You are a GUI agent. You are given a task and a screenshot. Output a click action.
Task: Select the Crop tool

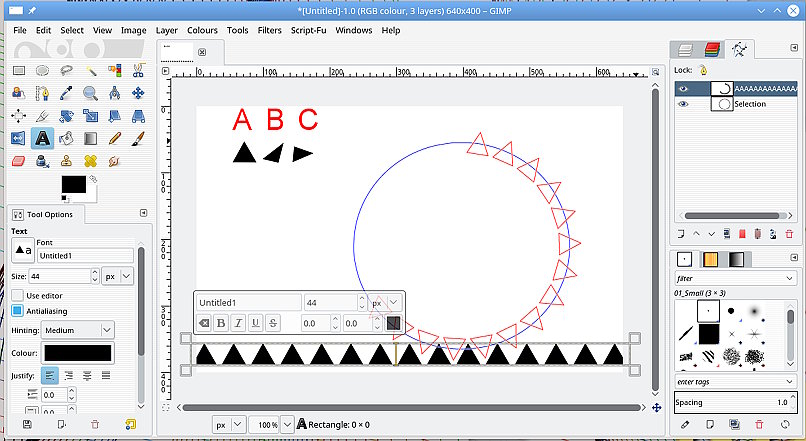click(x=42, y=116)
